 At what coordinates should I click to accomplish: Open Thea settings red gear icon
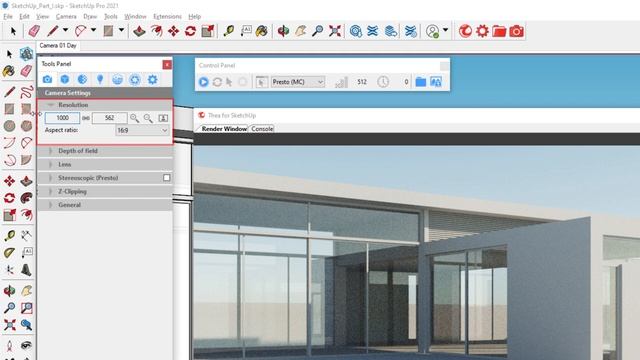(x=482, y=31)
